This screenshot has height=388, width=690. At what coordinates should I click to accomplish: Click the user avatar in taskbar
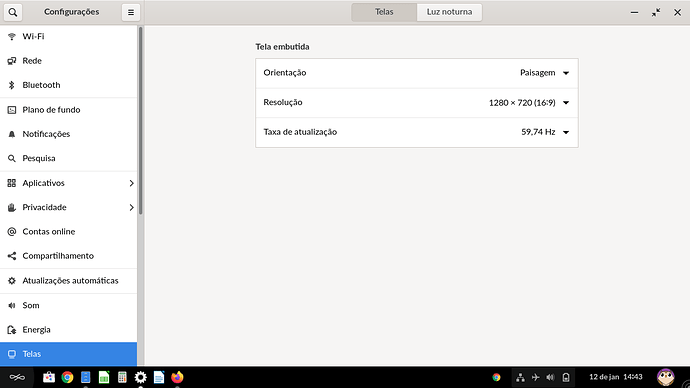click(x=665, y=377)
